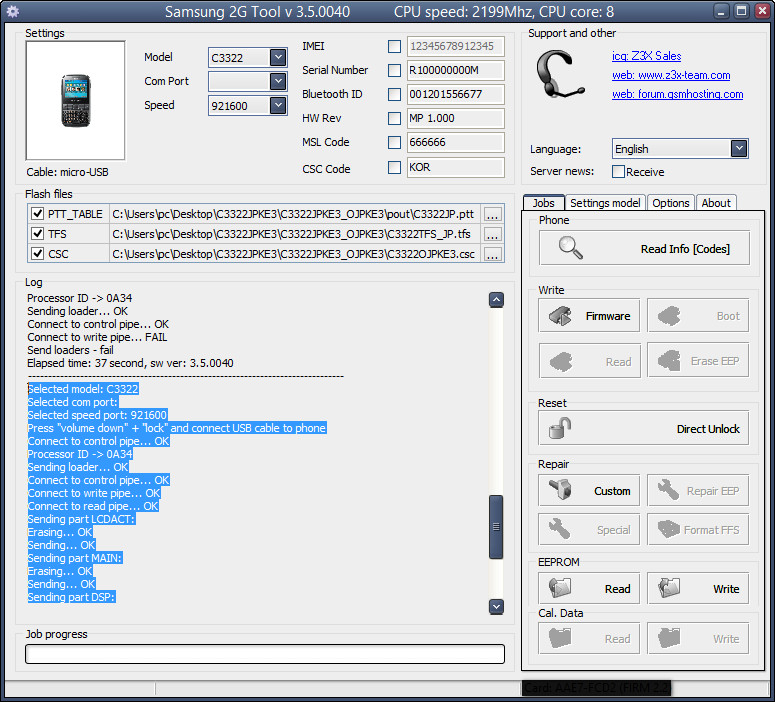
Task: Click the MSL Code field 666666
Action: click(x=455, y=142)
